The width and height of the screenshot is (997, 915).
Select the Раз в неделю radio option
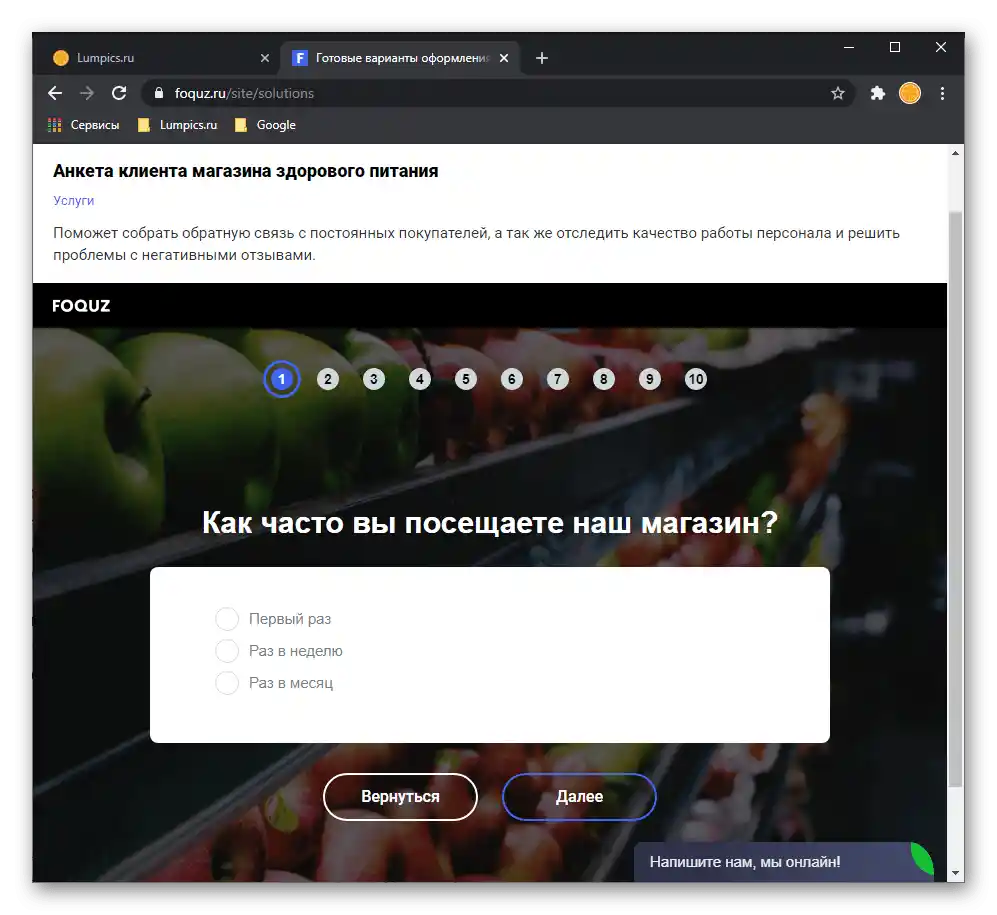pos(227,650)
